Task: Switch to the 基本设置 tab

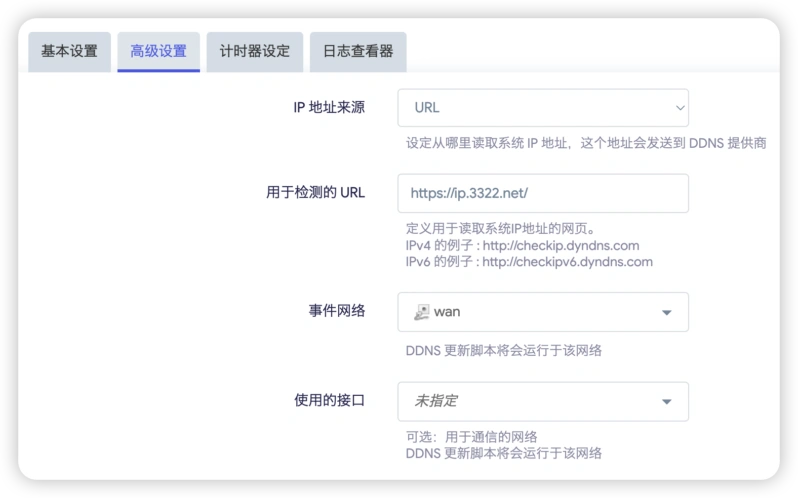Action: coord(69,51)
